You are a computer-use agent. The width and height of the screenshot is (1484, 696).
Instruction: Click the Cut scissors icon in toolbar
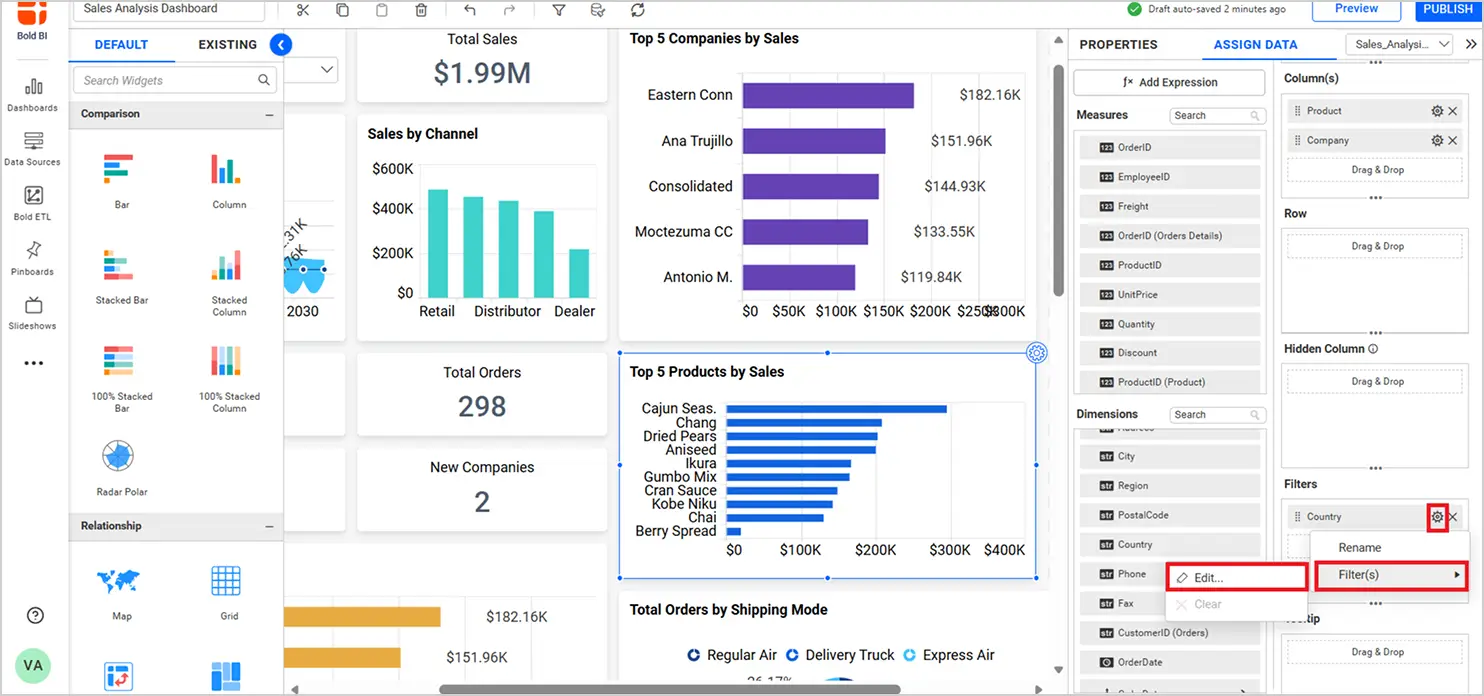click(303, 10)
